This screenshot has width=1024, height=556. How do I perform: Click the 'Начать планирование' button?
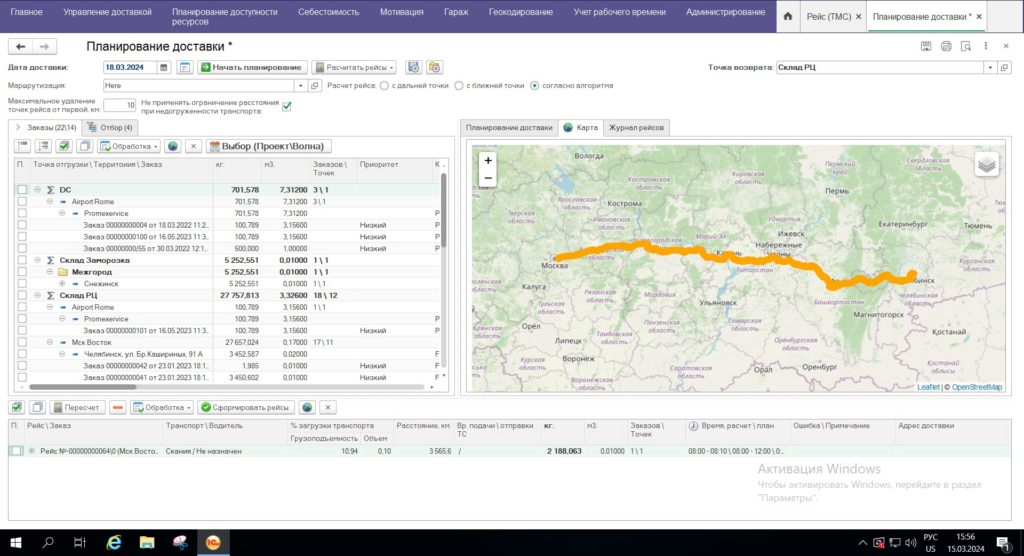(250, 67)
